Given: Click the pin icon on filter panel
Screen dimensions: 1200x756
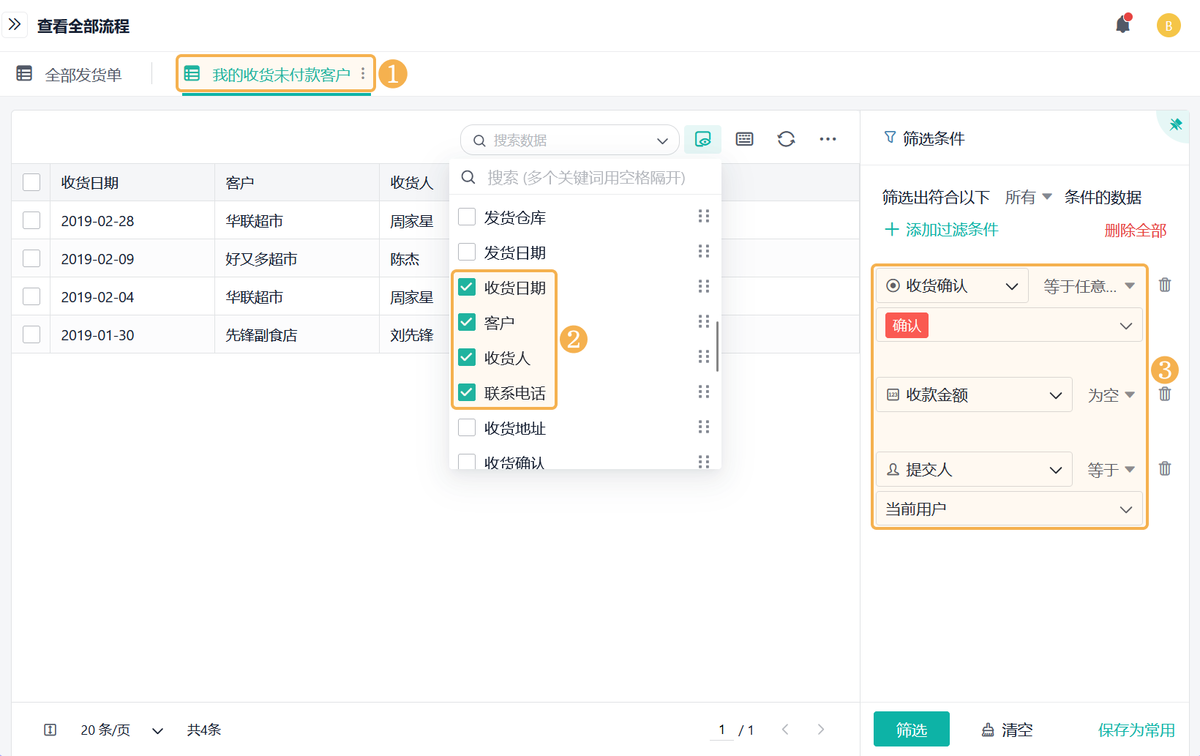Looking at the screenshot, I should pos(1175,124).
